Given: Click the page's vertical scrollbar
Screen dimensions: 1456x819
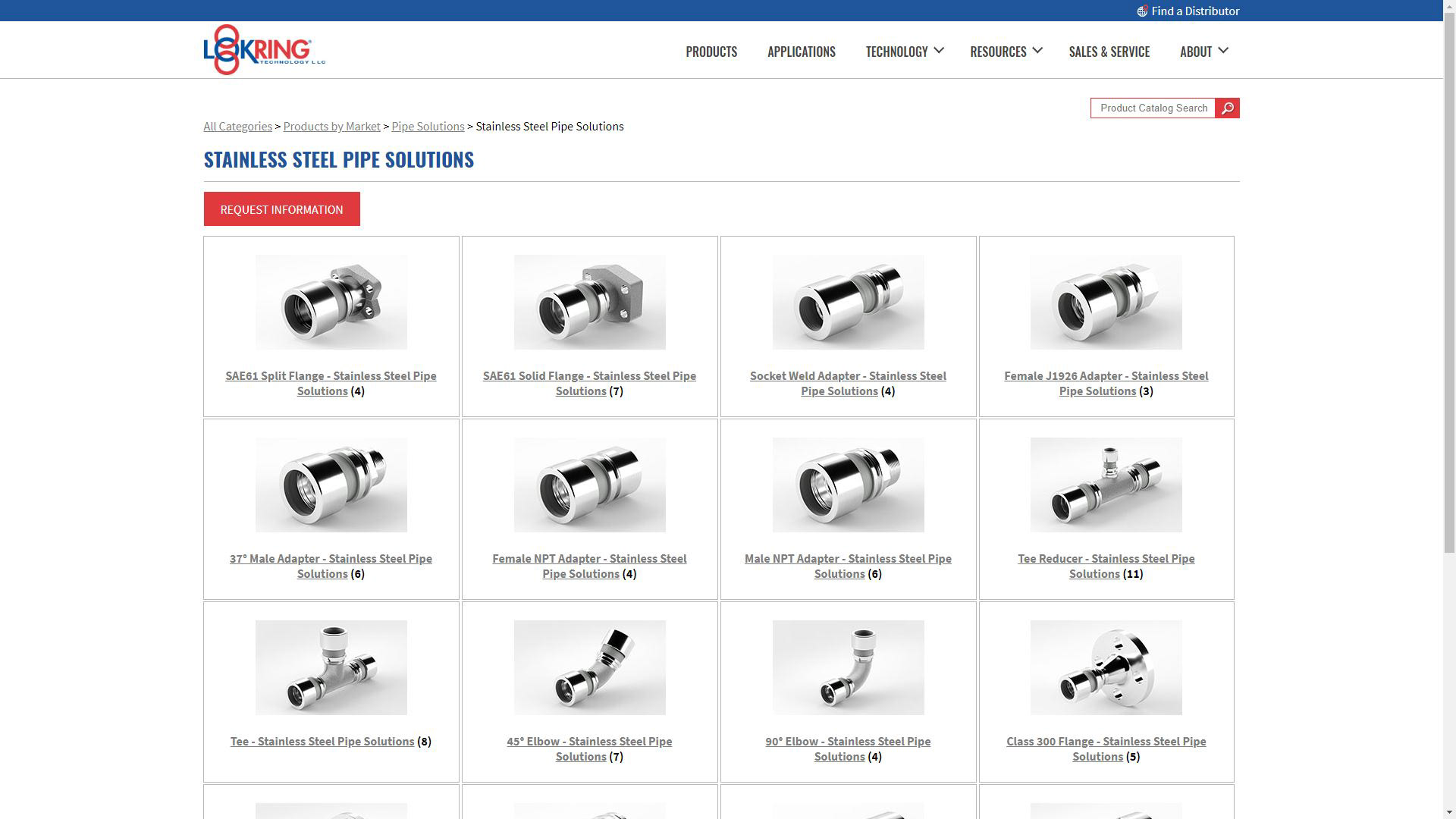Looking at the screenshot, I should click(1449, 303).
